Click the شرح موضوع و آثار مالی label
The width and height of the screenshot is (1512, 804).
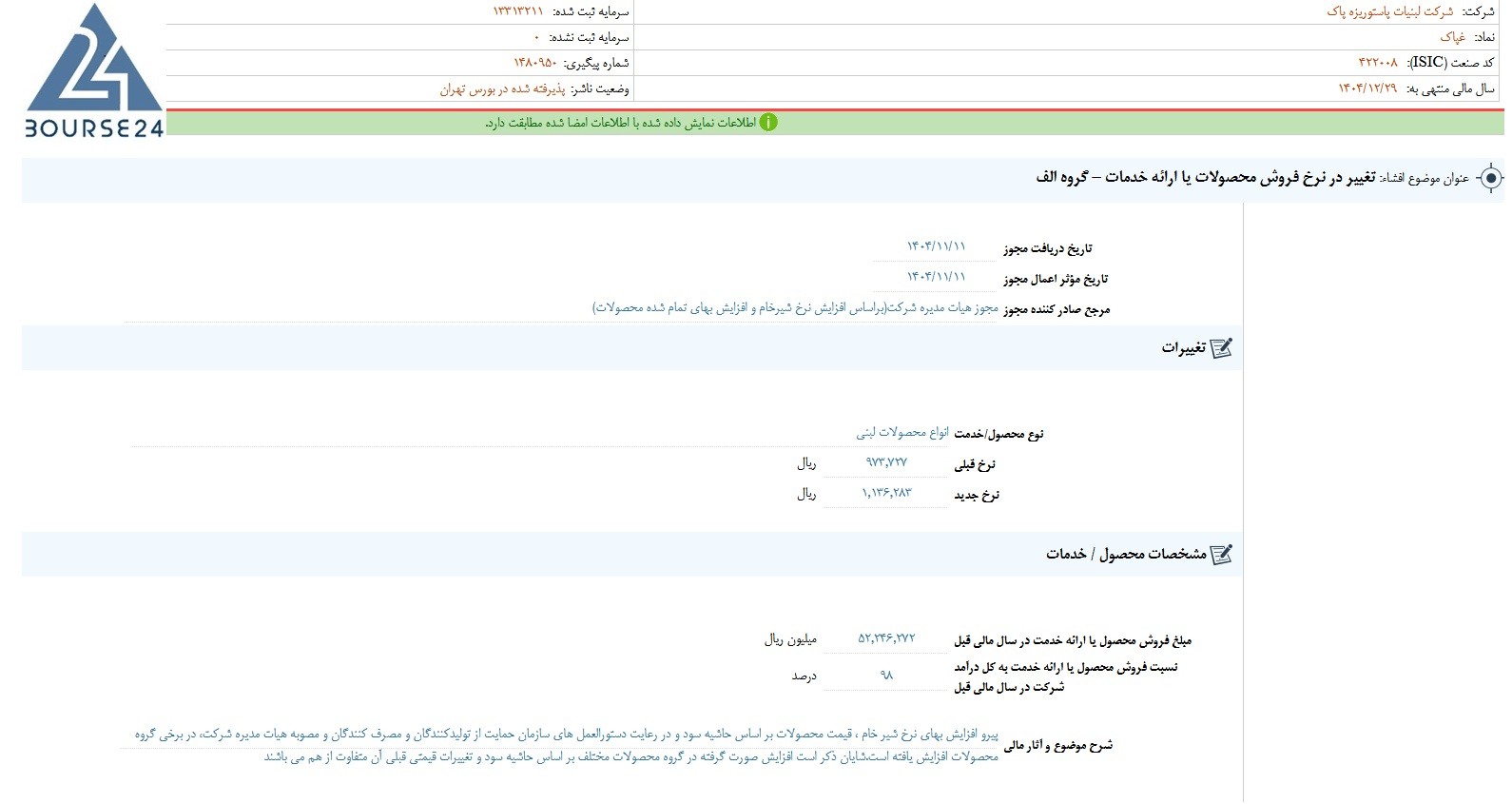click(1058, 745)
